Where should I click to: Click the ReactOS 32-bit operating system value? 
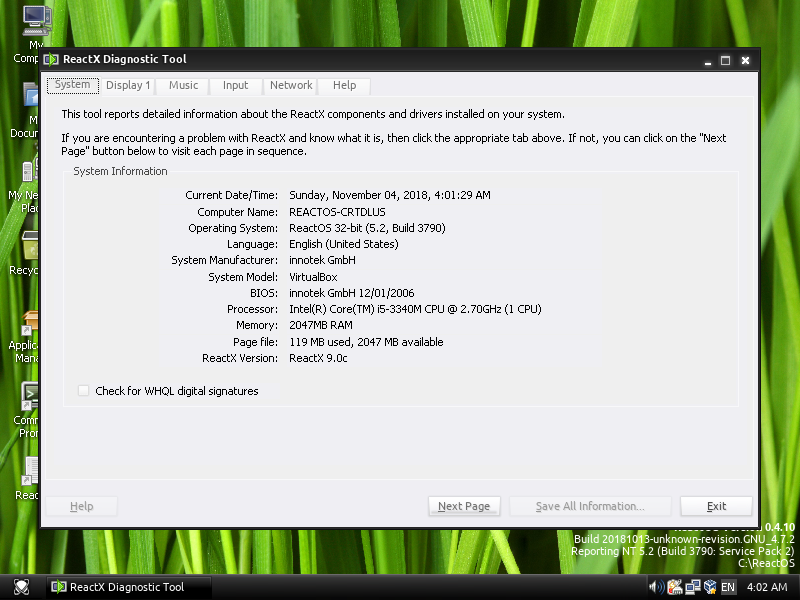point(367,228)
